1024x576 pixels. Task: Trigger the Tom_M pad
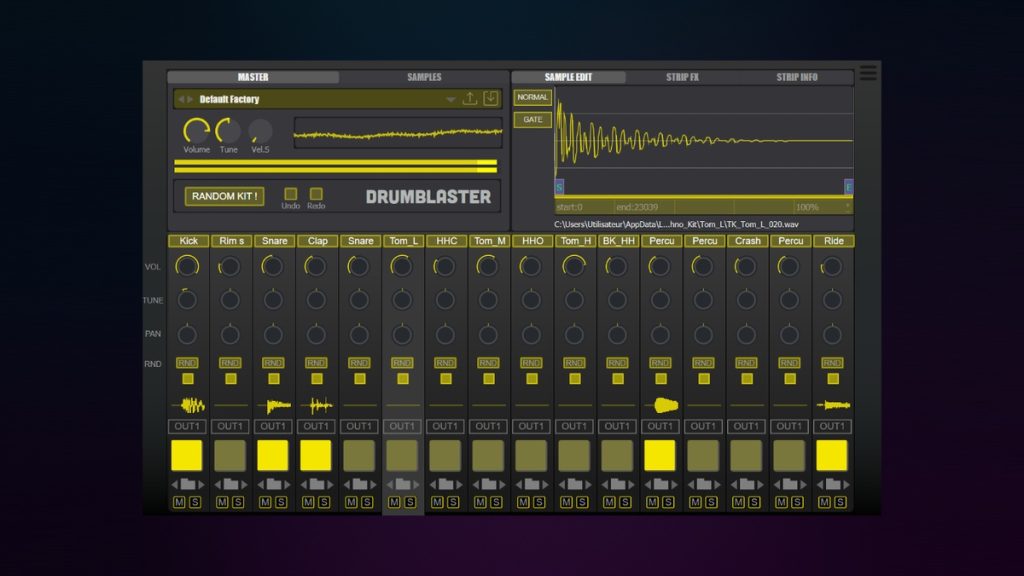pyautogui.click(x=488, y=455)
